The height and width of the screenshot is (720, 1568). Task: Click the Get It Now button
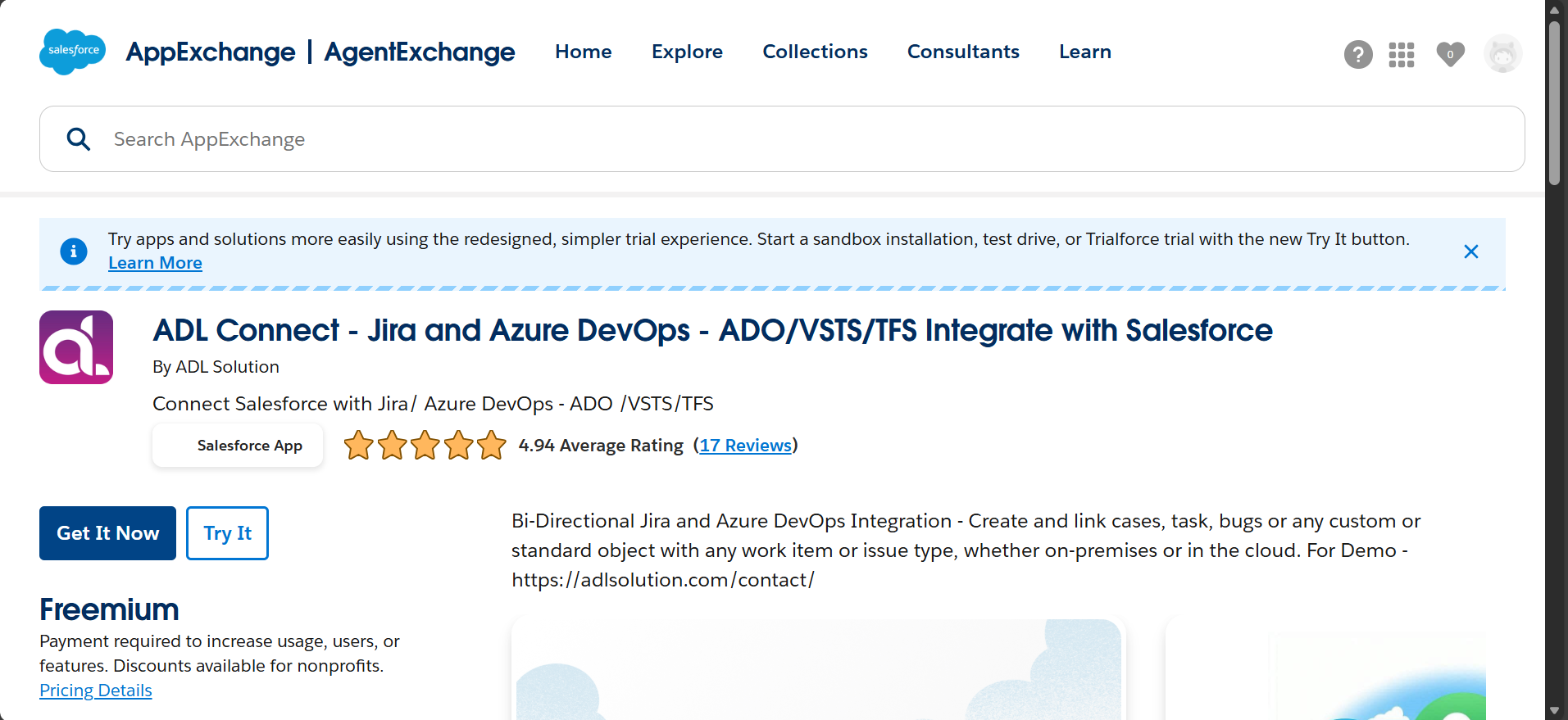pos(107,533)
